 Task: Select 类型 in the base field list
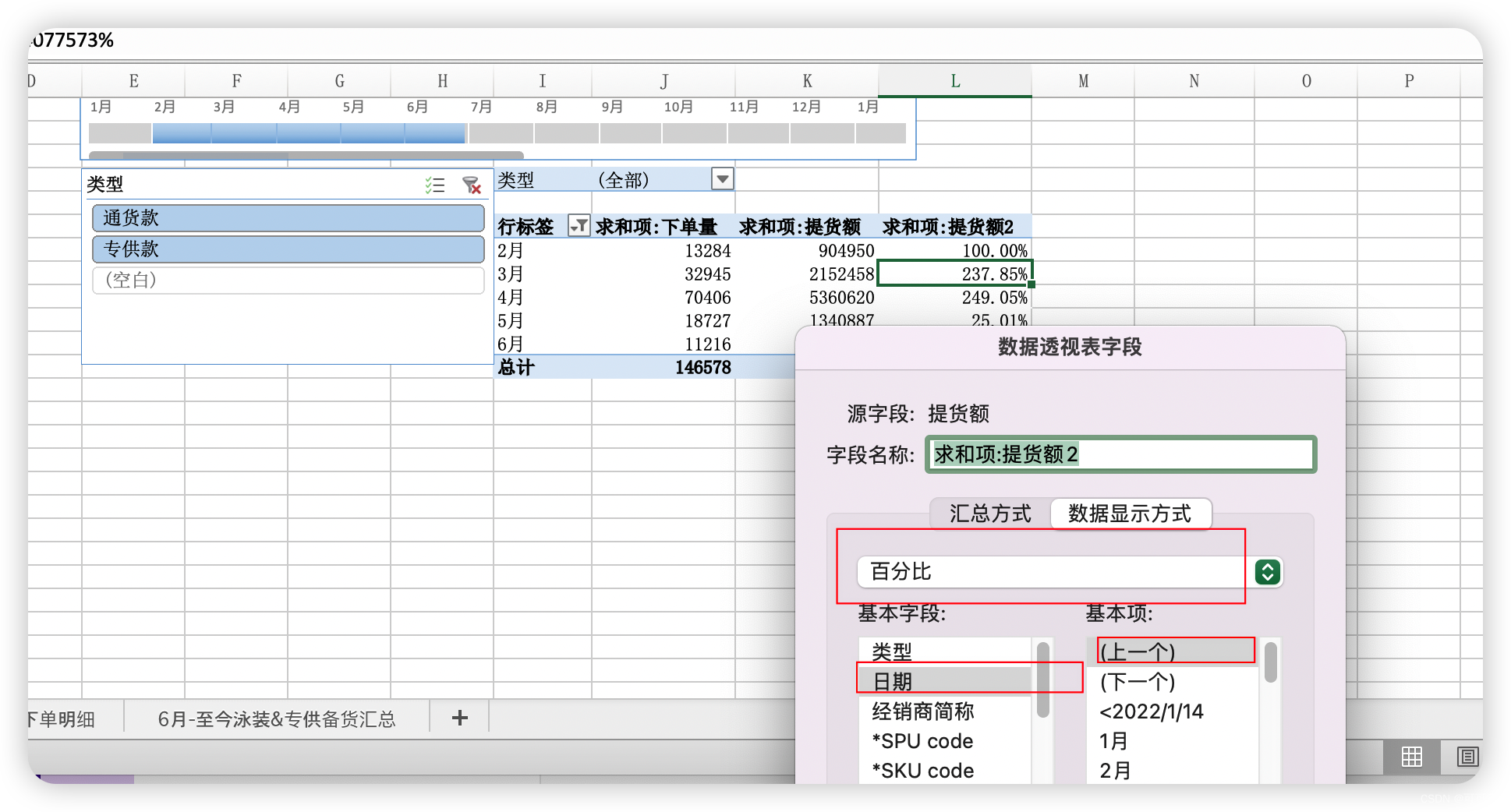click(947, 651)
